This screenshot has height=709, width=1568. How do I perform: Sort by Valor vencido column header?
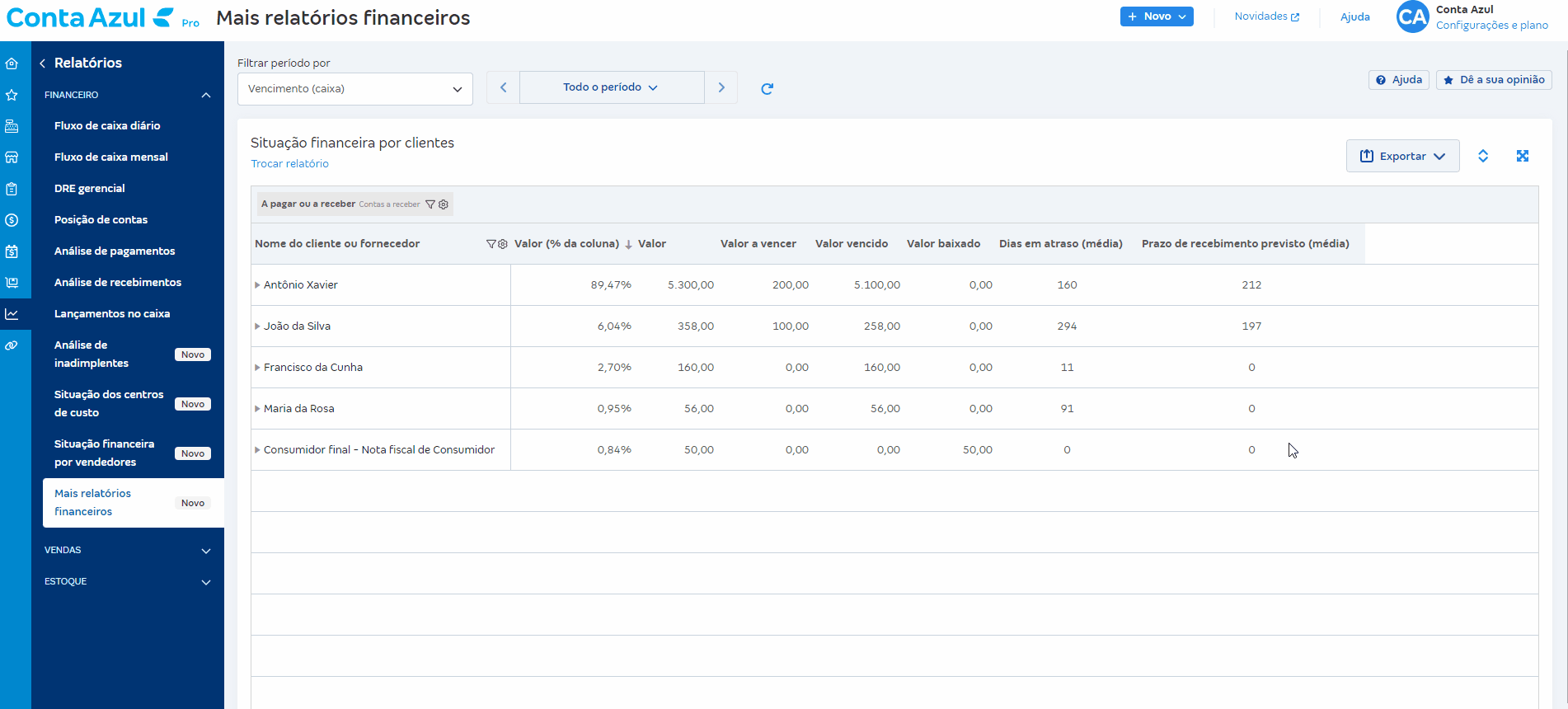coord(852,244)
